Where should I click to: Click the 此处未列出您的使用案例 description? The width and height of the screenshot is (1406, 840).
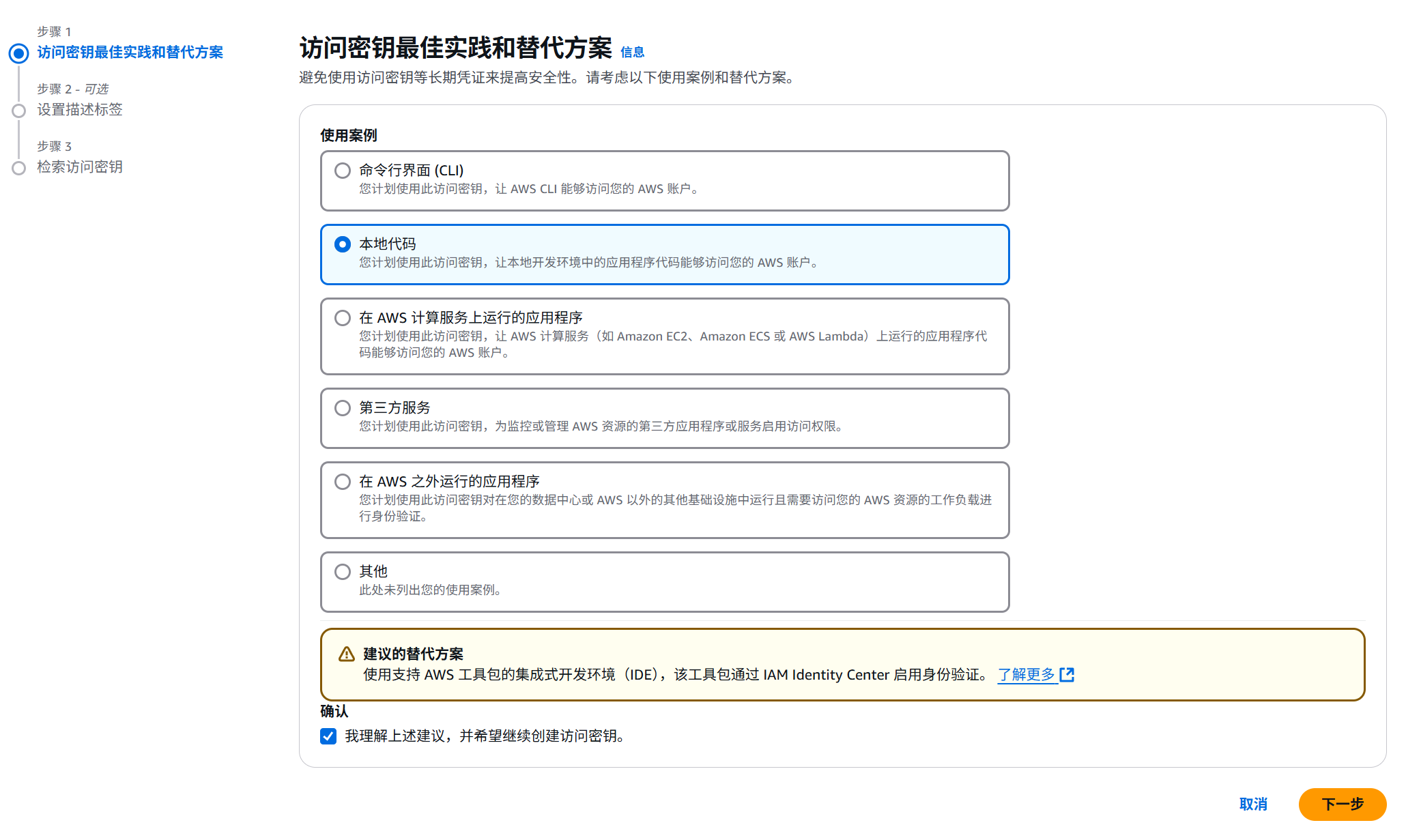tap(431, 590)
